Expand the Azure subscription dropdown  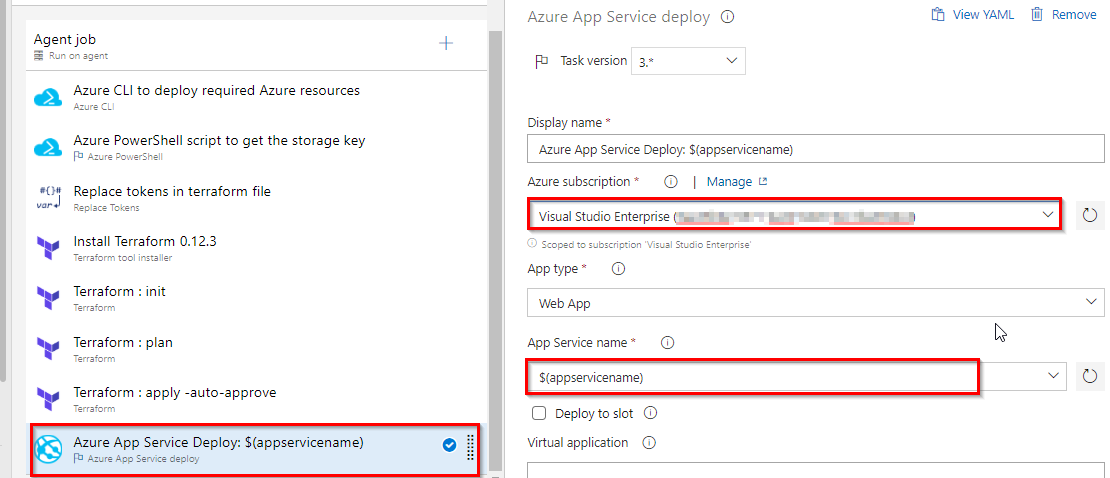tap(1048, 215)
